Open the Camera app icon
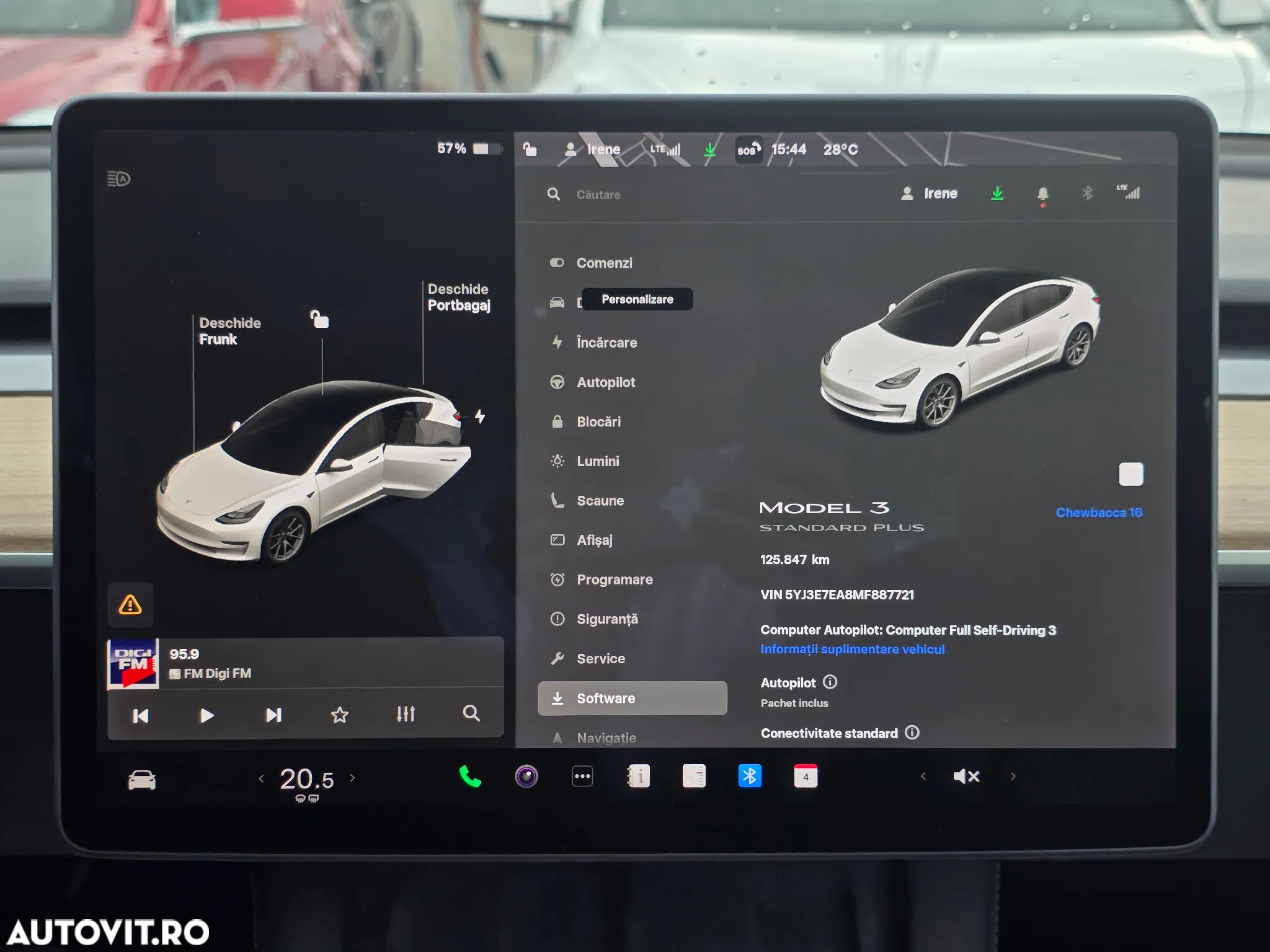 click(526, 776)
